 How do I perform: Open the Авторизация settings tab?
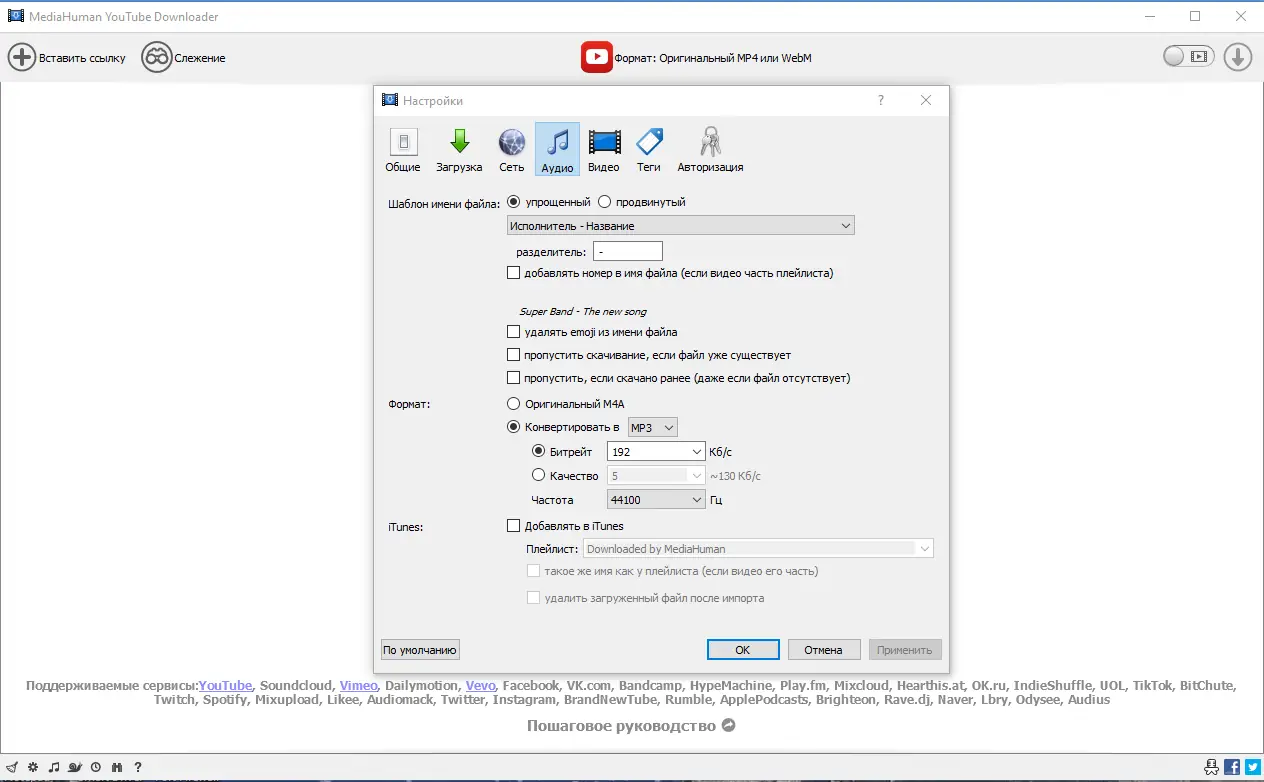click(x=710, y=150)
